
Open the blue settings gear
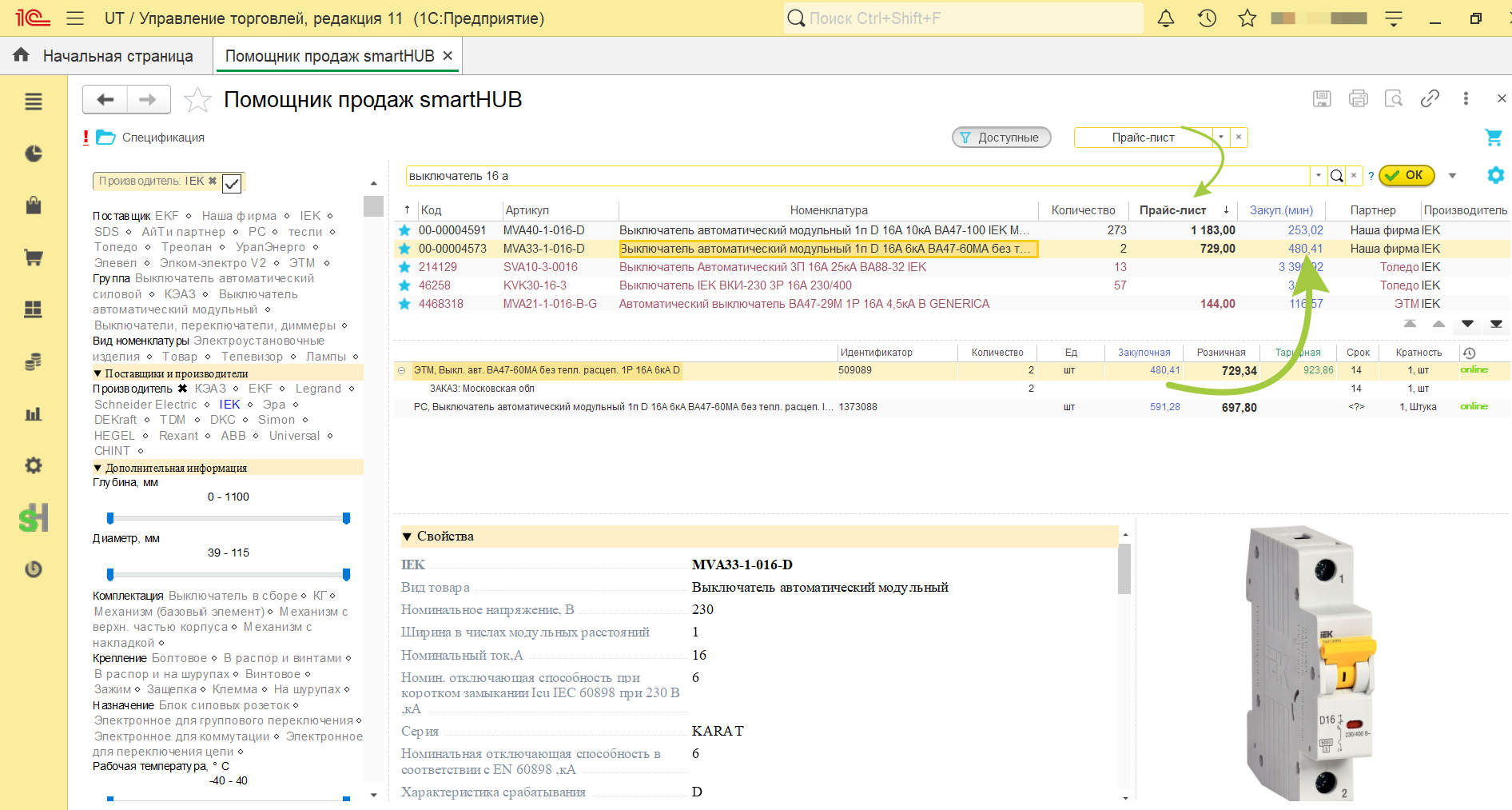tap(1495, 175)
